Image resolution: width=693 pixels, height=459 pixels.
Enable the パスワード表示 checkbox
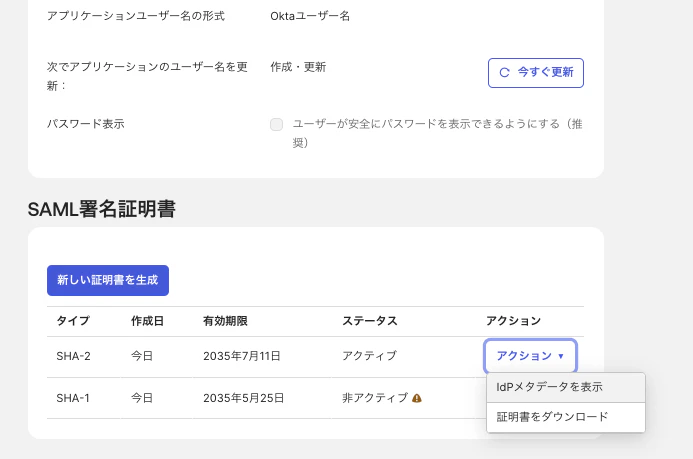(x=277, y=125)
